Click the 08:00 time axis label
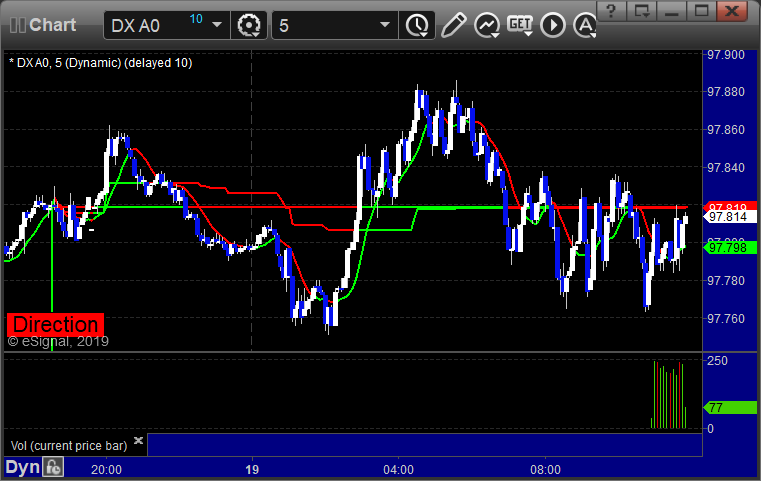761x481 pixels. pos(545,470)
